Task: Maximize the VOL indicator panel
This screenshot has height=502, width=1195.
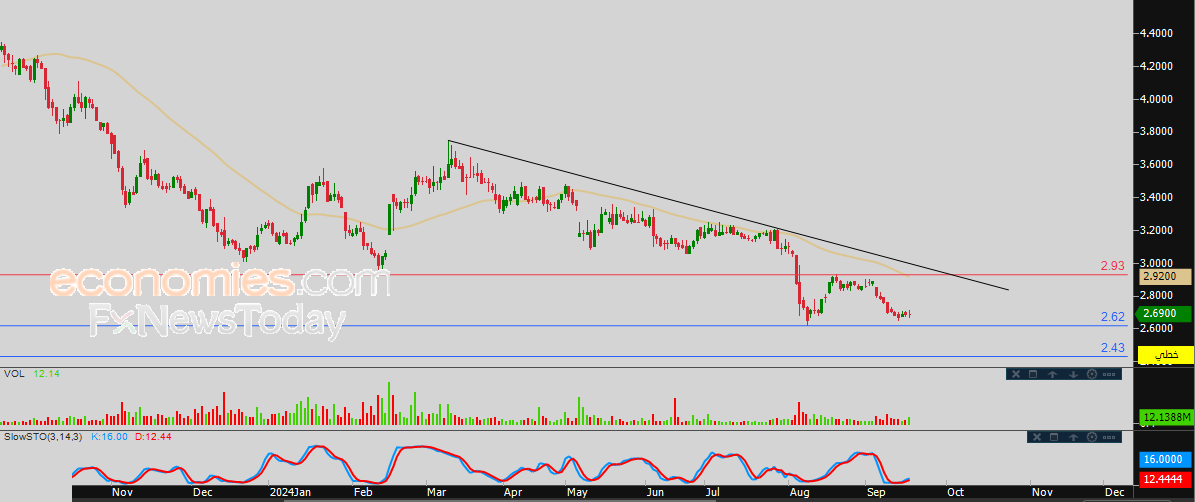Action: click(1033, 374)
